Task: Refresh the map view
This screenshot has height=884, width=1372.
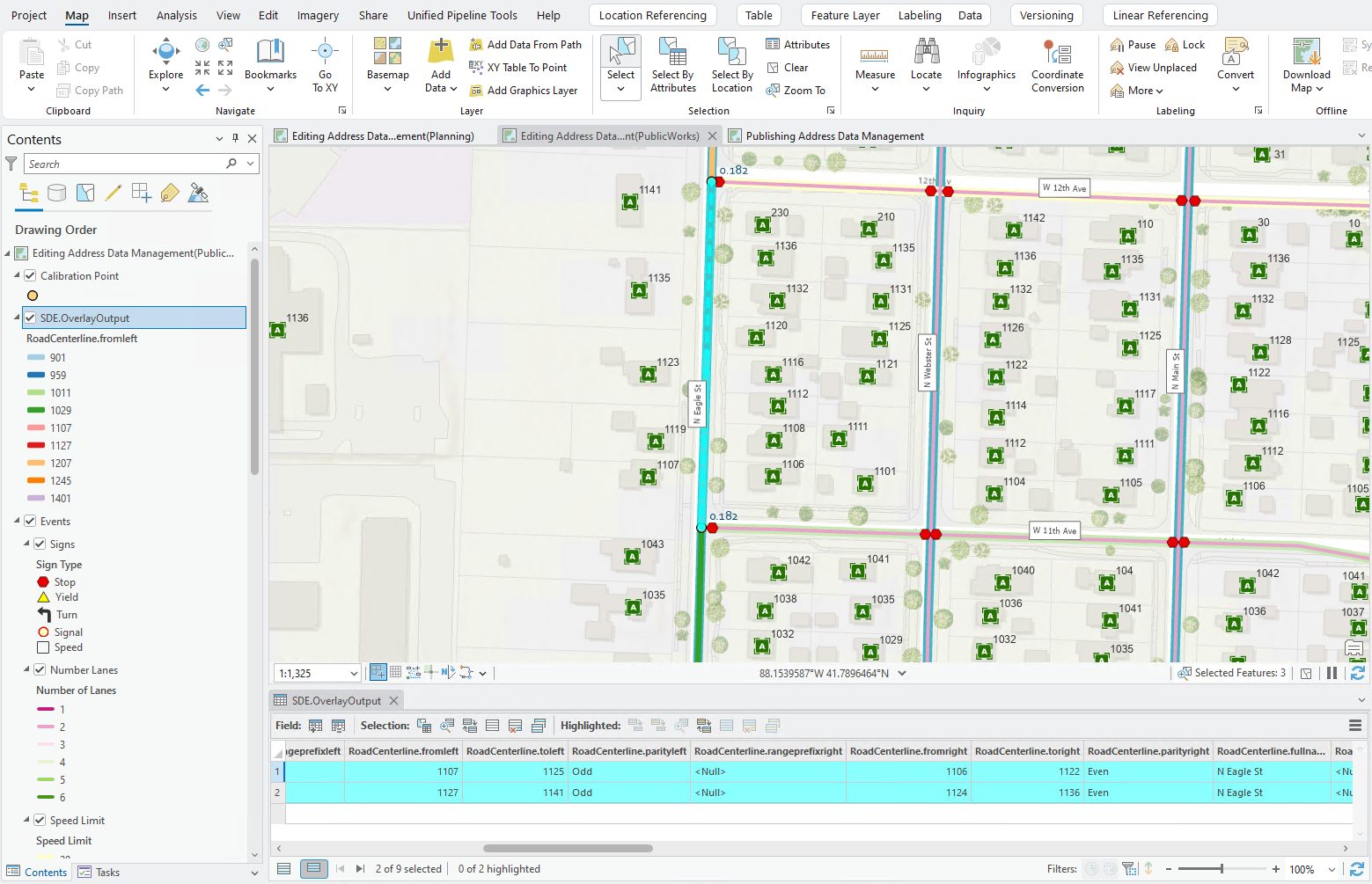Action: click(1357, 673)
